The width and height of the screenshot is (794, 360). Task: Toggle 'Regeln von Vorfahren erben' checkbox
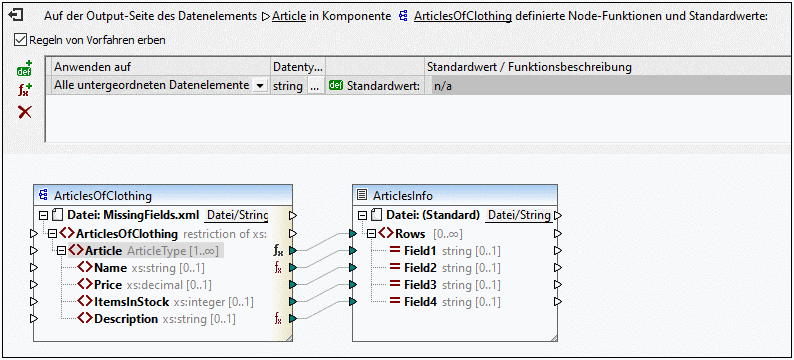tap(20, 39)
